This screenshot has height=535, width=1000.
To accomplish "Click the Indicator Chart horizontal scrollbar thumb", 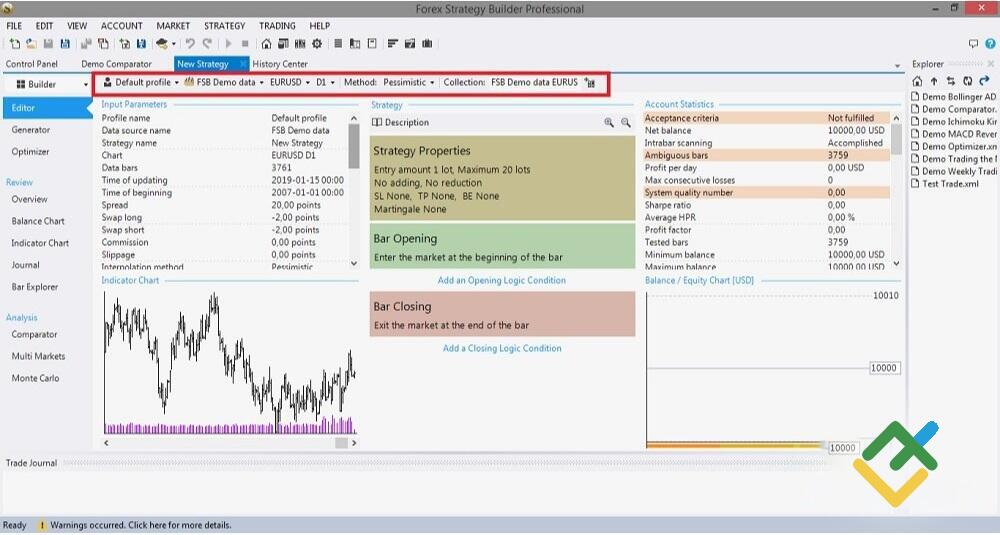I will [341, 442].
